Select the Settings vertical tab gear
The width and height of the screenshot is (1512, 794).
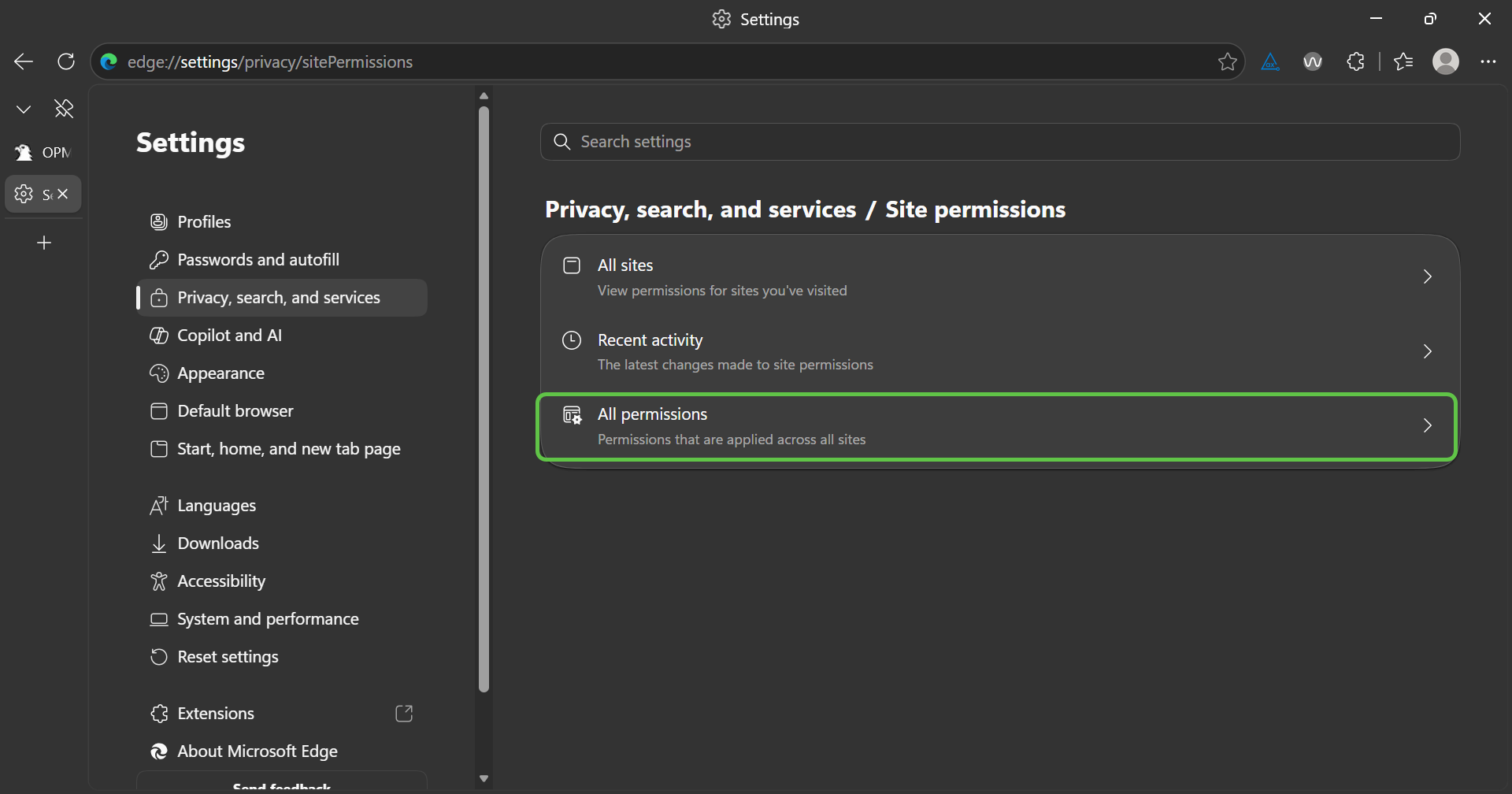24,194
